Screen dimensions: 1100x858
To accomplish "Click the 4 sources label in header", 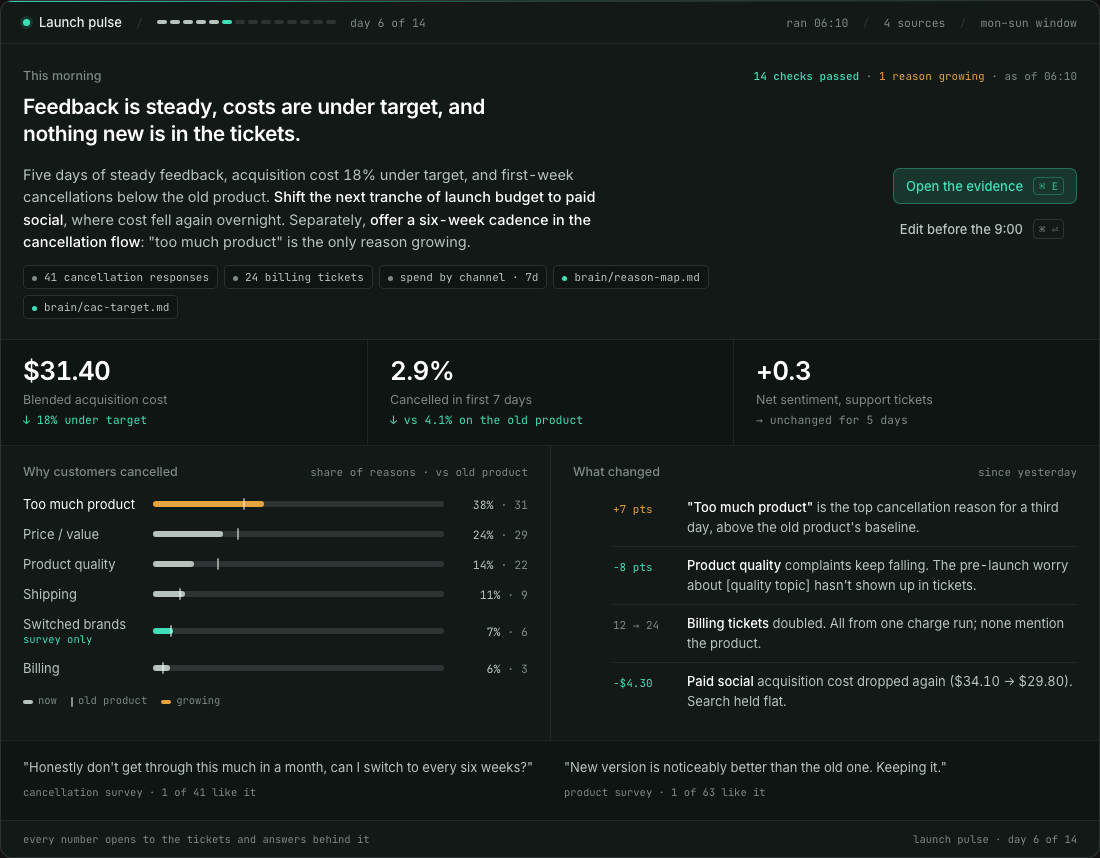I will [x=914, y=23].
